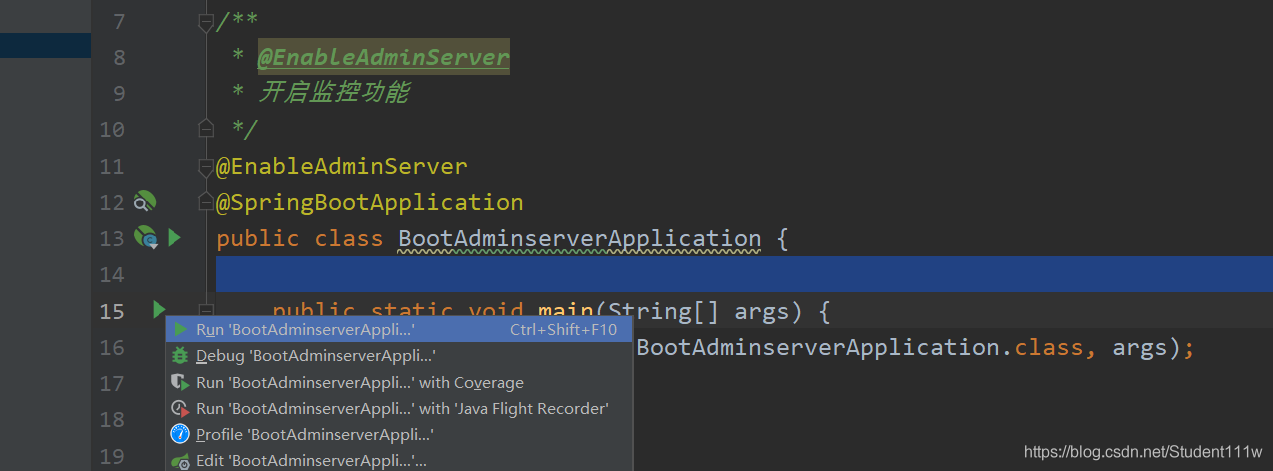Click the Java Flight Recorder icon

(180, 408)
